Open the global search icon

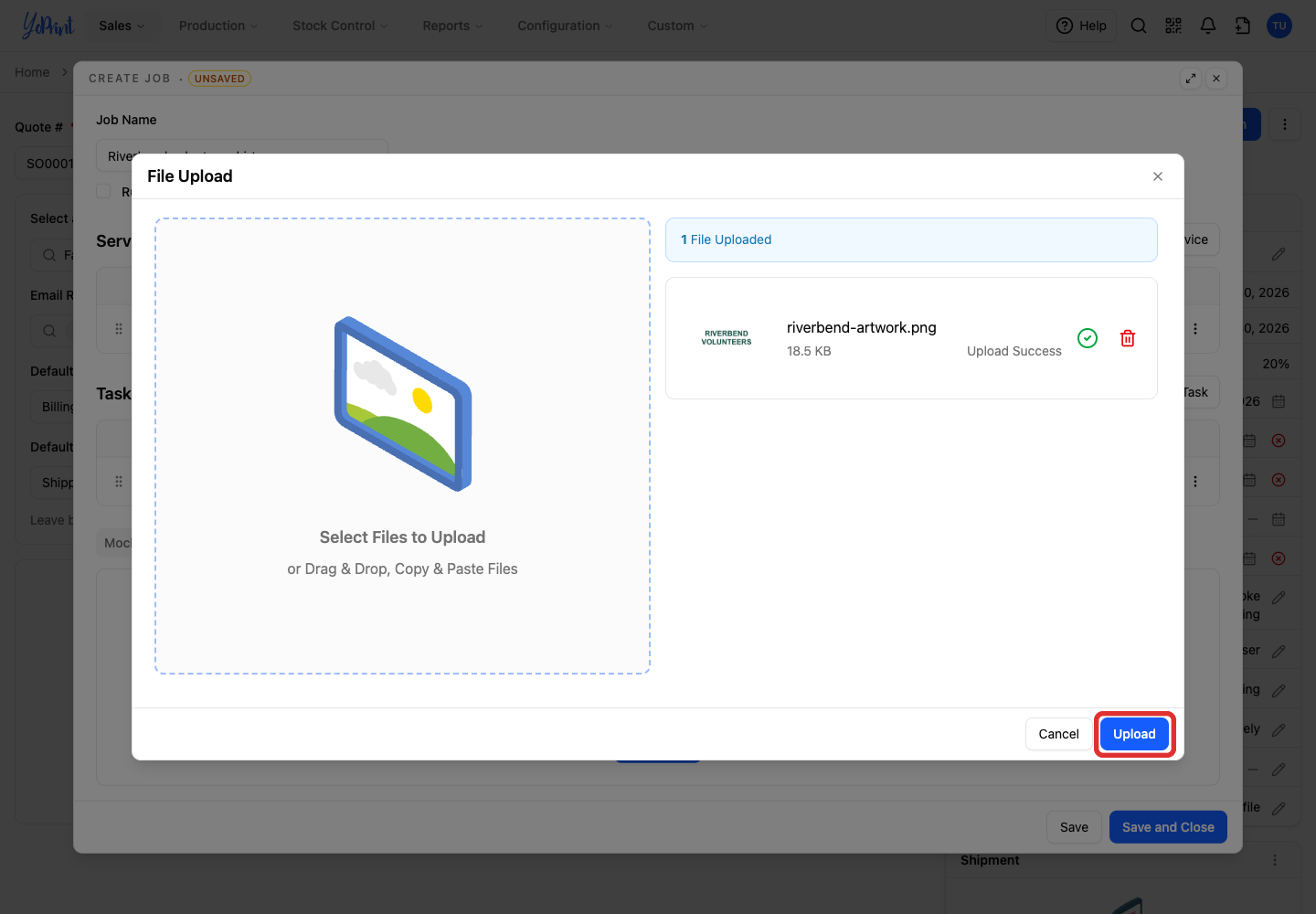1139,26
